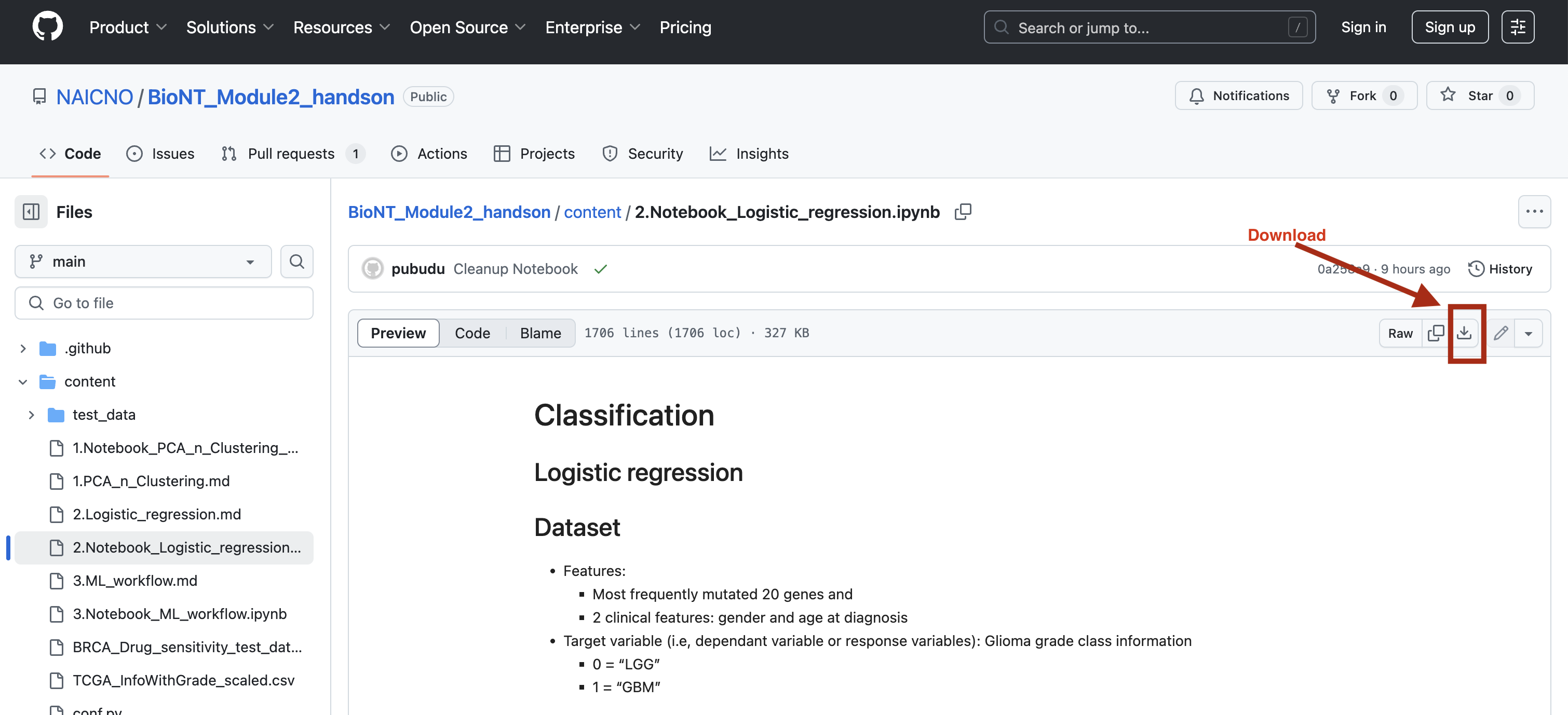The height and width of the screenshot is (715, 1568).
Task: Open the main branch dropdown
Action: click(x=143, y=262)
